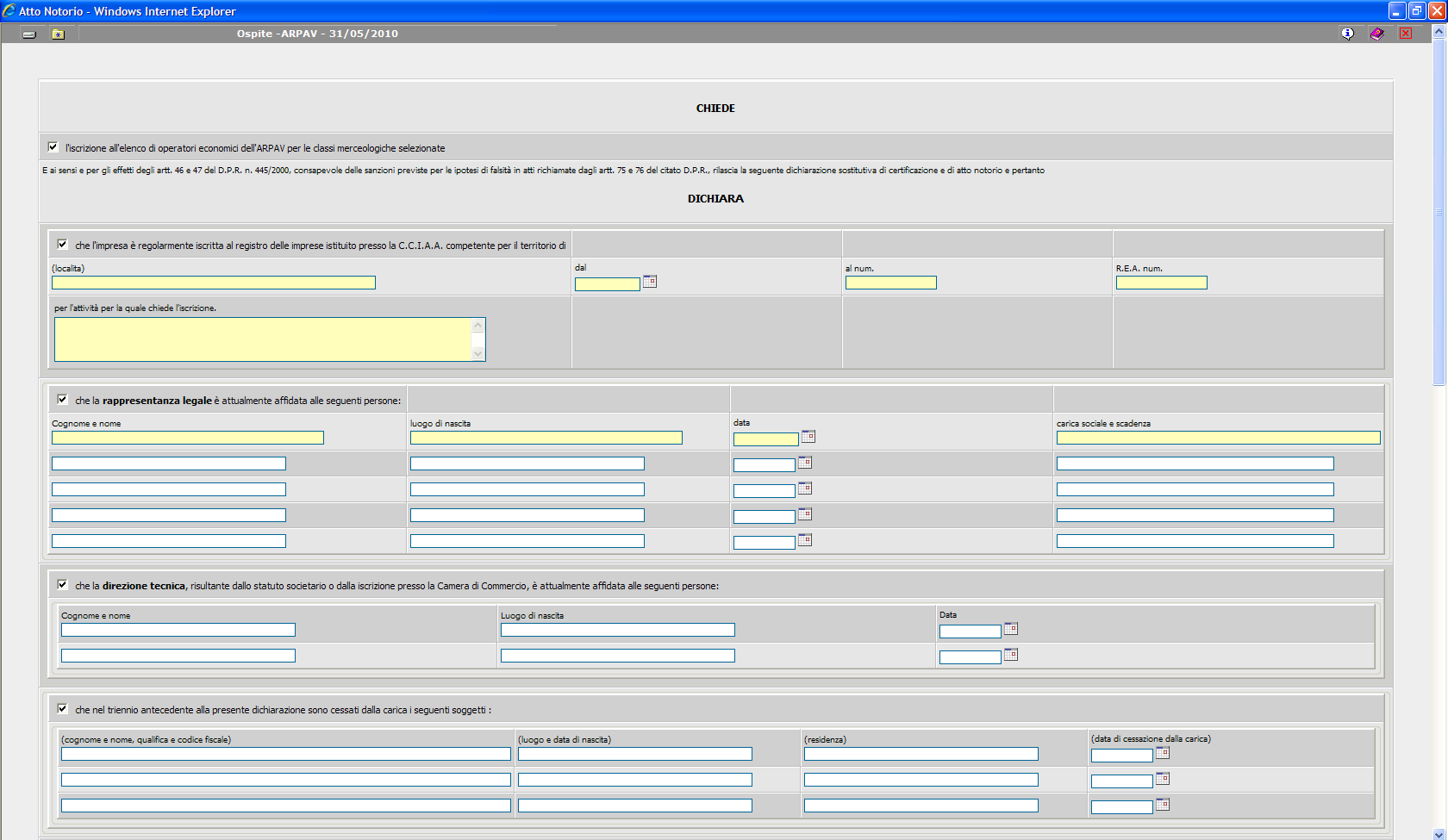Click scroll-down arrow of attività text area

click(x=478, y=354)
